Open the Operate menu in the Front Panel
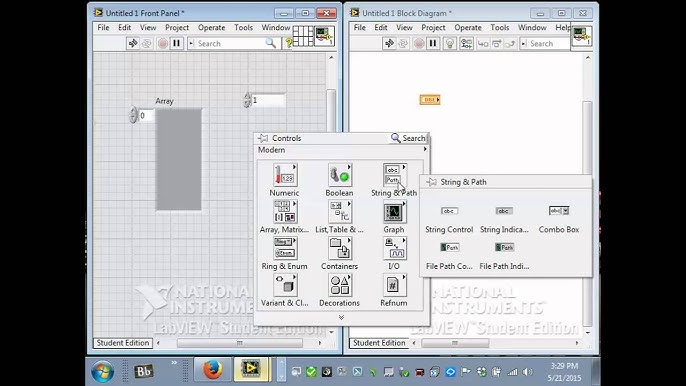 211,28
